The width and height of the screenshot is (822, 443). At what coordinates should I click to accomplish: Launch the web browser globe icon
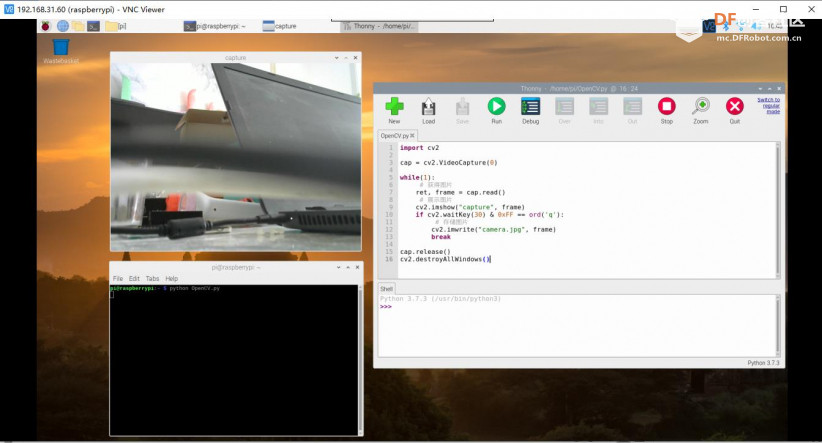coord(63,26)
